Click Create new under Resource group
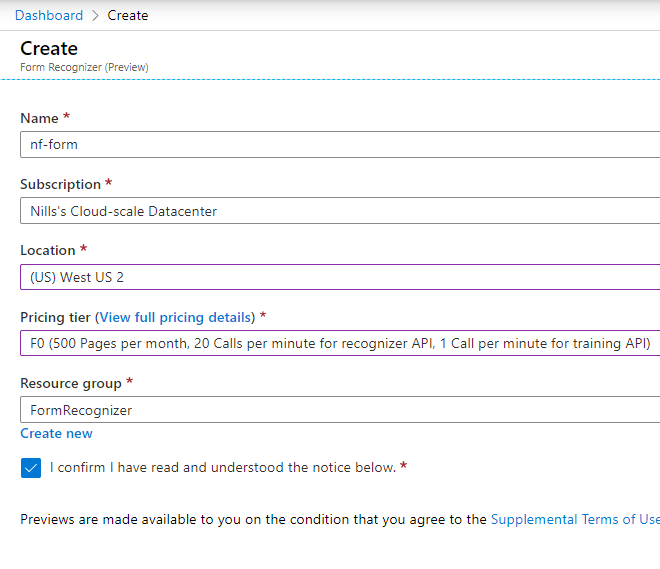Screen dimensions: 660x569 pos(56,433)
